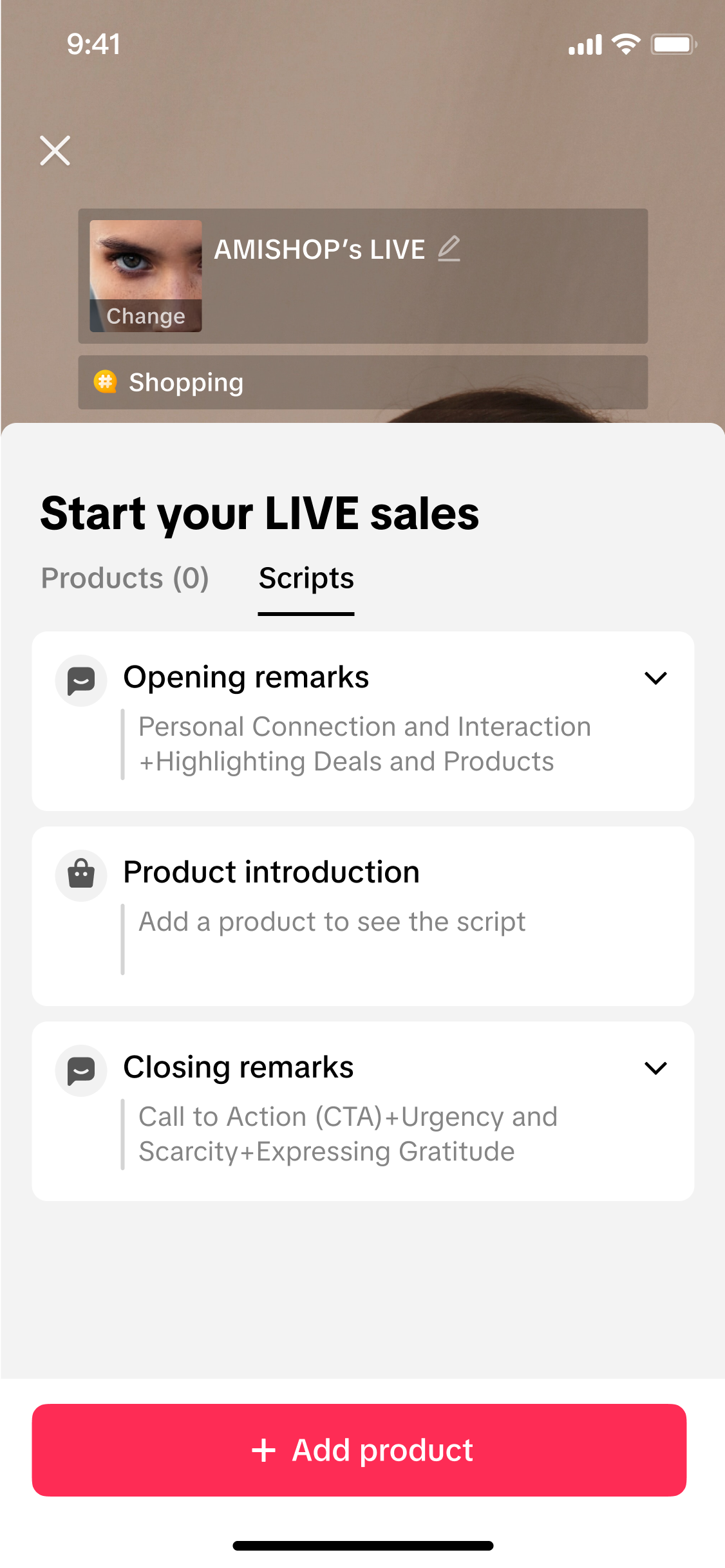This screenshot has height=1568, width=725.
Task: Tap the Opening remarks chat bubble icon
Action: [81, 680]
